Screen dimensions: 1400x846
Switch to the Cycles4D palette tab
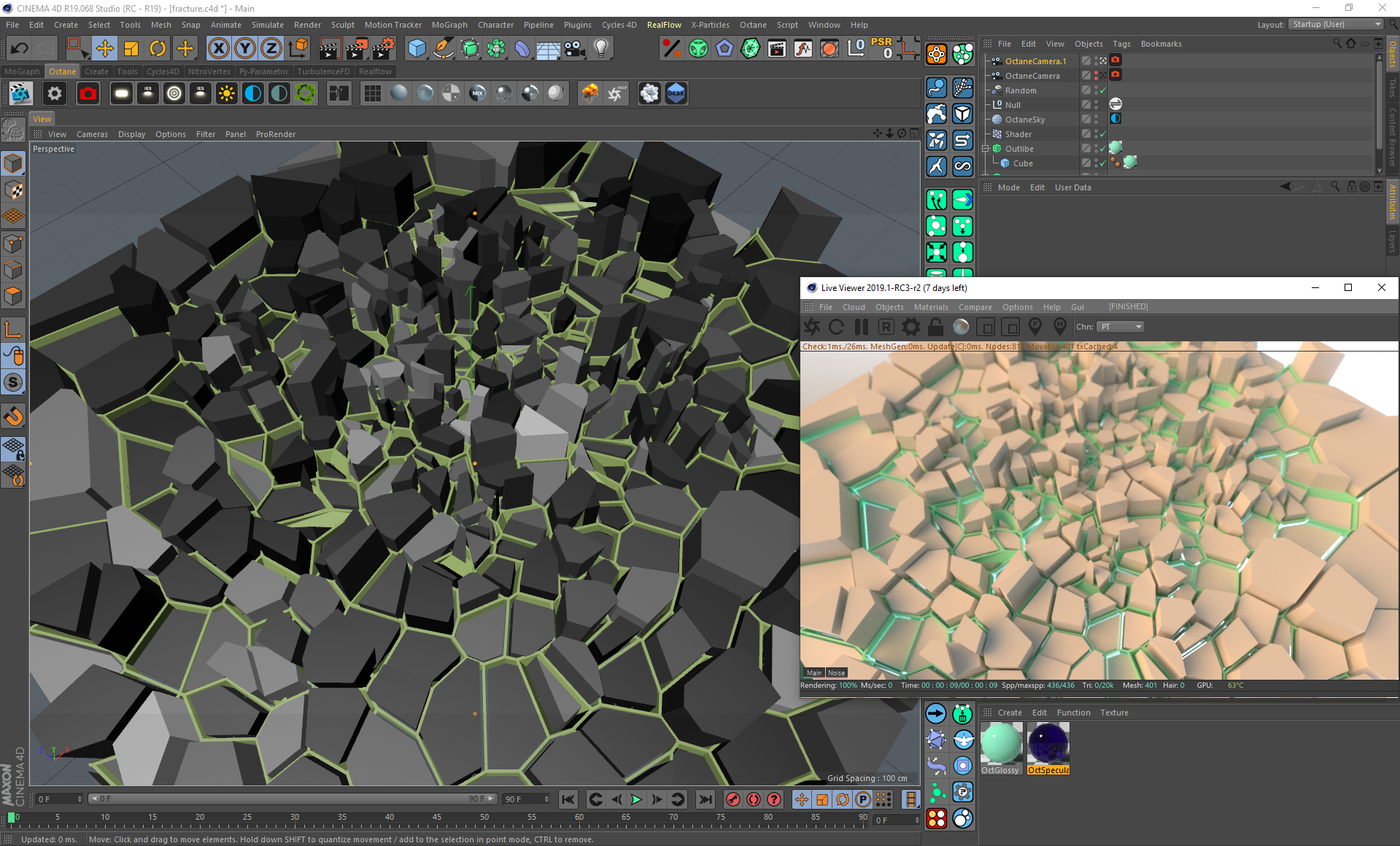163,71
